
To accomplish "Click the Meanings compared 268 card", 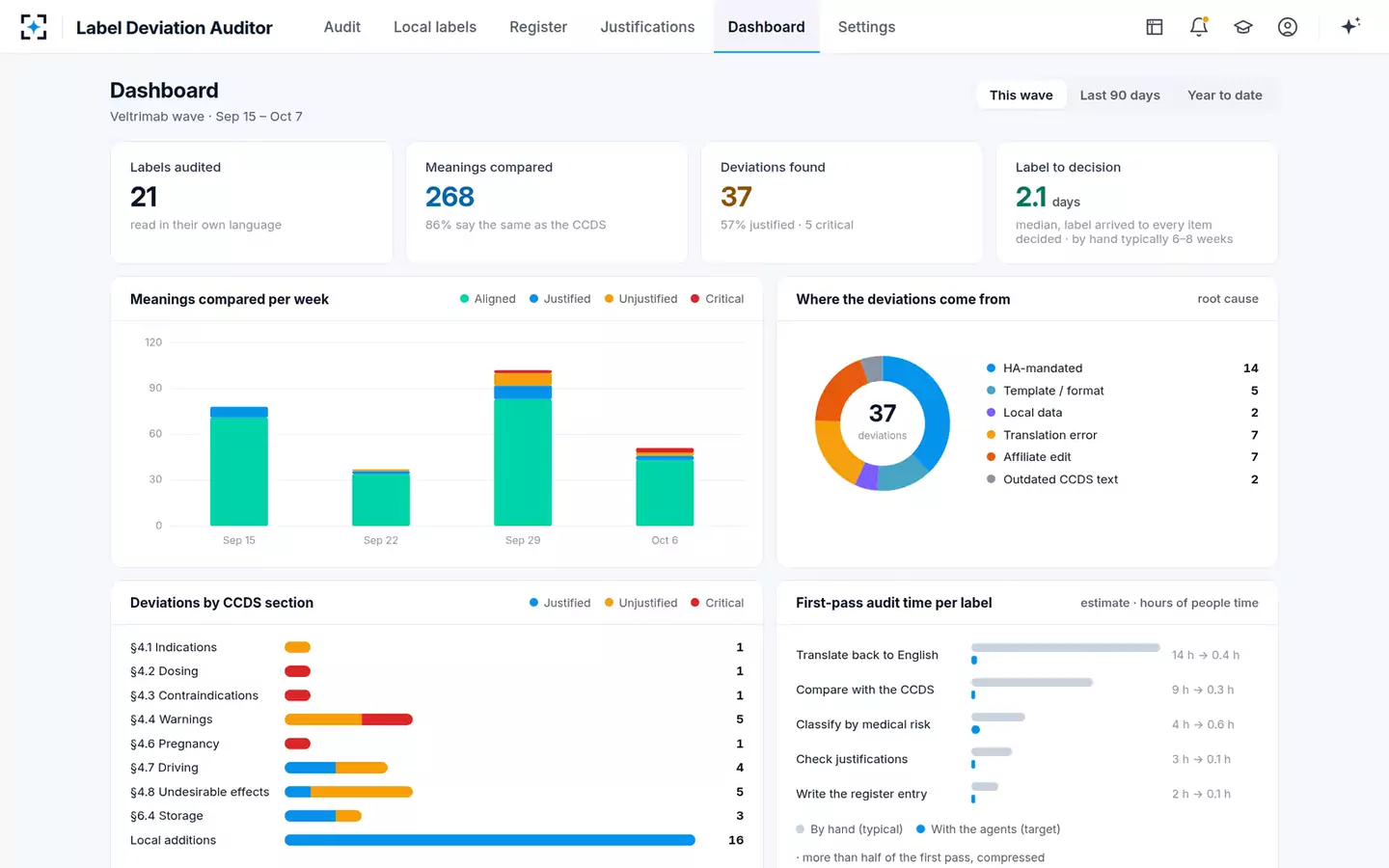I will (547, 203).
